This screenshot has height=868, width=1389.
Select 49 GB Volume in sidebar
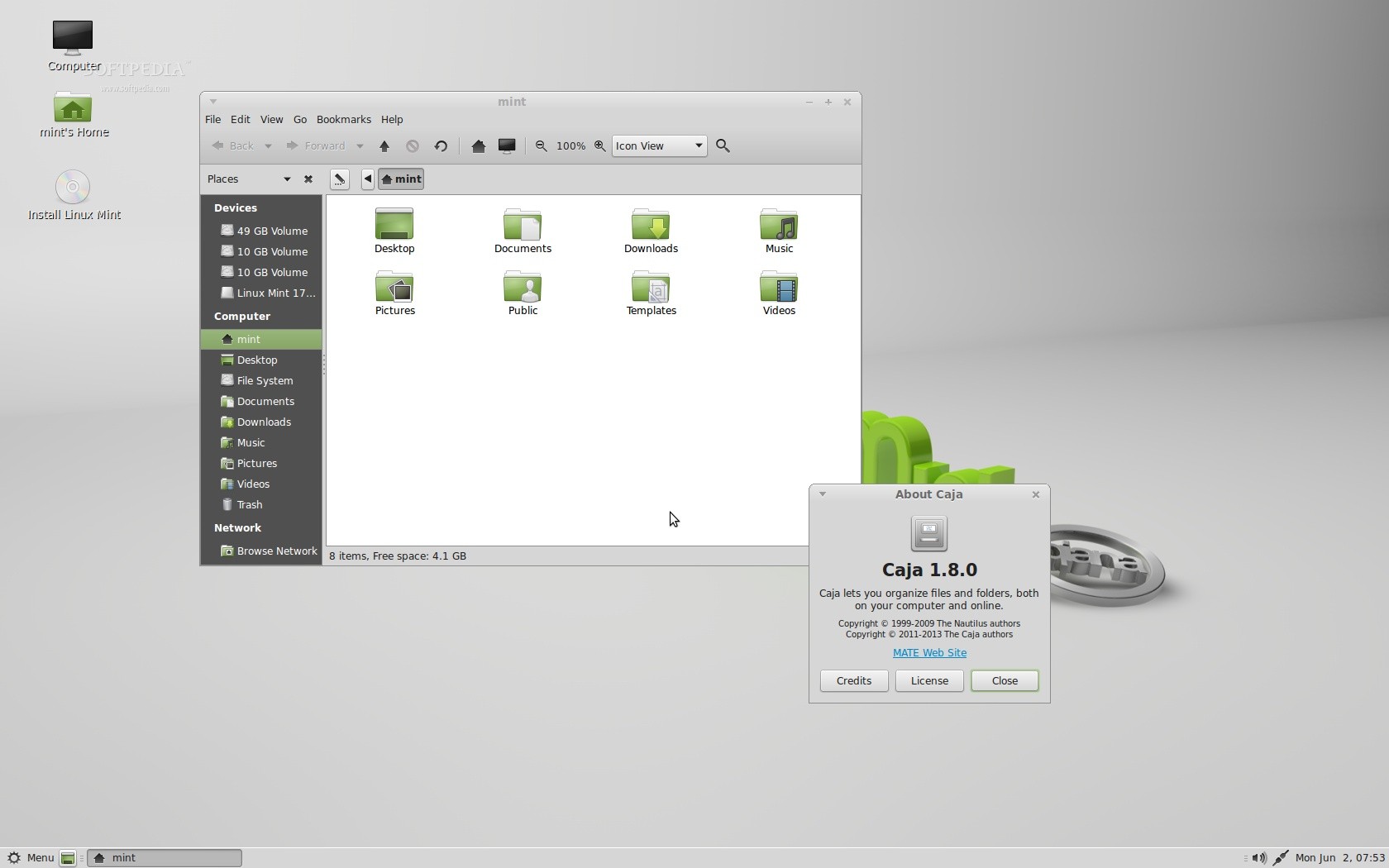coord(261,231)
